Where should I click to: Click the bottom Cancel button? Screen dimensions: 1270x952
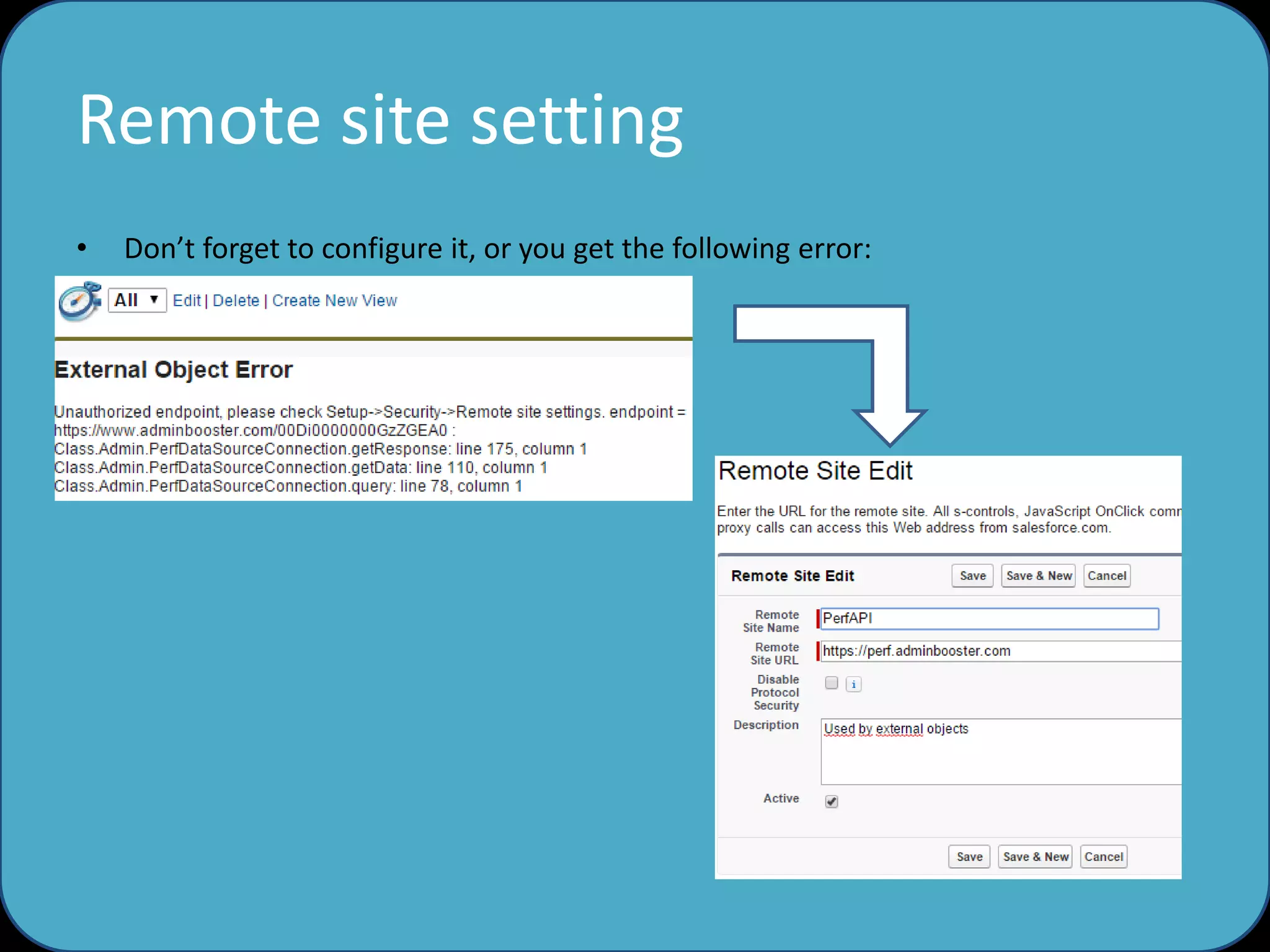click(1104, 857)
